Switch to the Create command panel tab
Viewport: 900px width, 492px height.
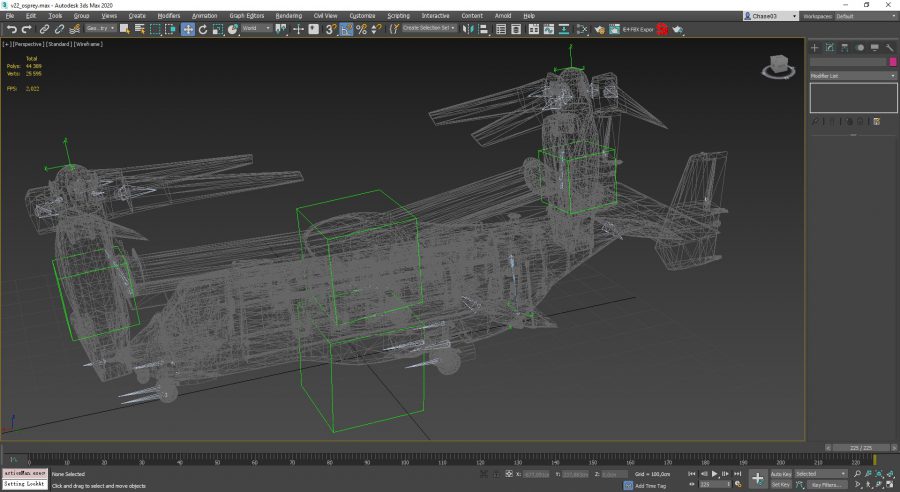(814, 48)
